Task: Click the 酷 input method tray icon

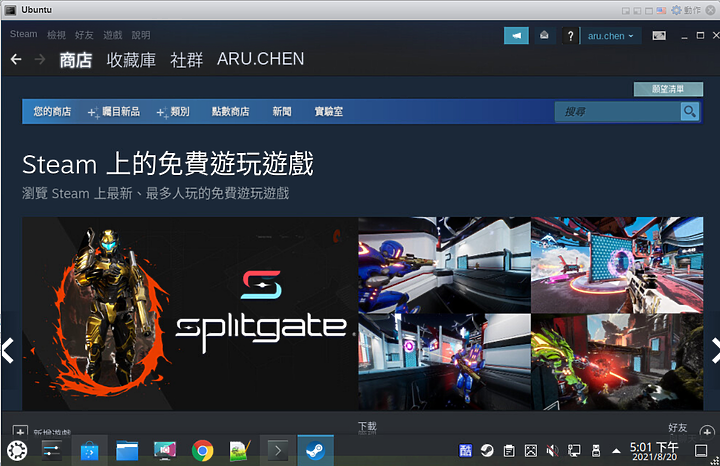Action: point(466,451)
